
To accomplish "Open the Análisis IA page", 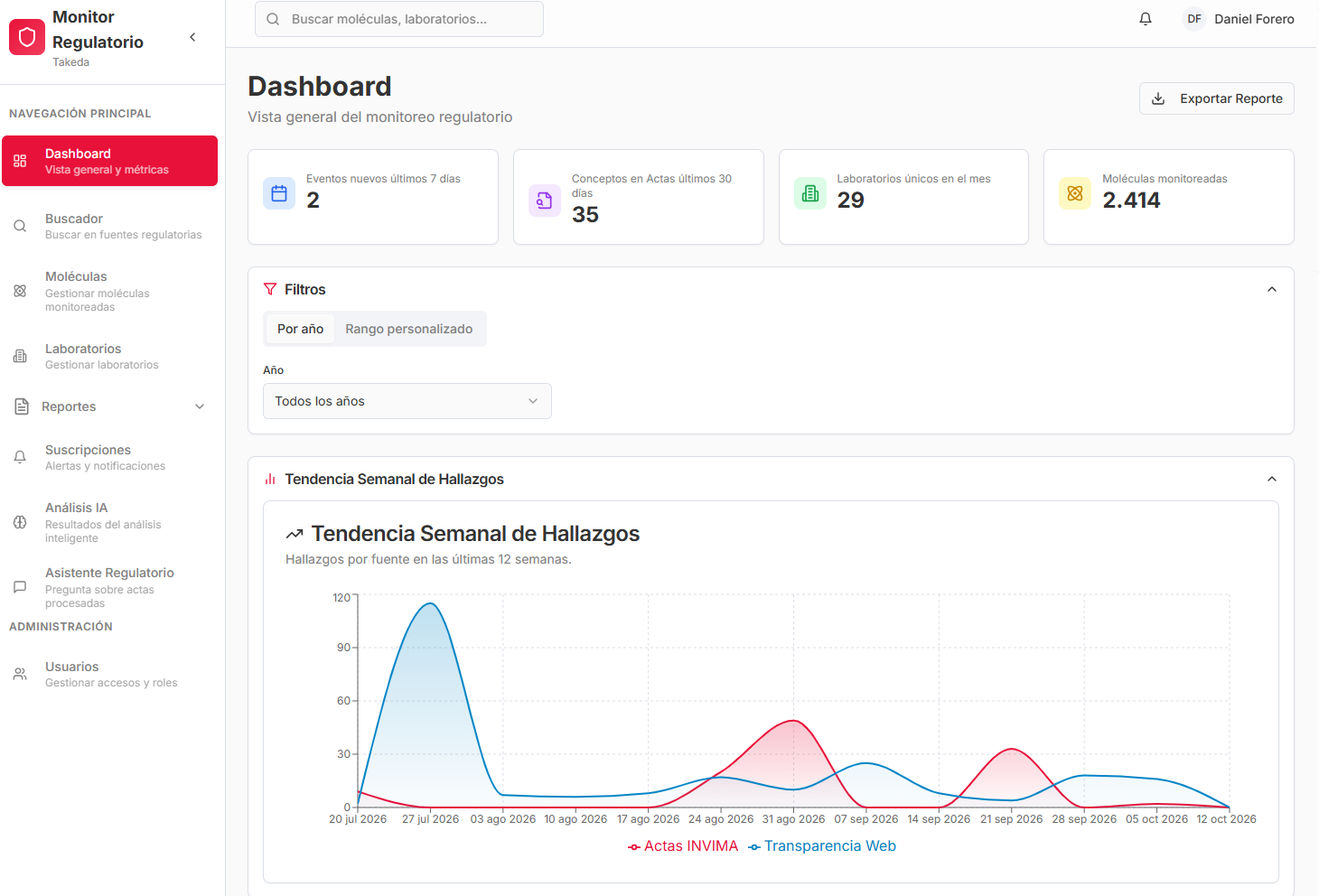I will (x=109, y=522).
